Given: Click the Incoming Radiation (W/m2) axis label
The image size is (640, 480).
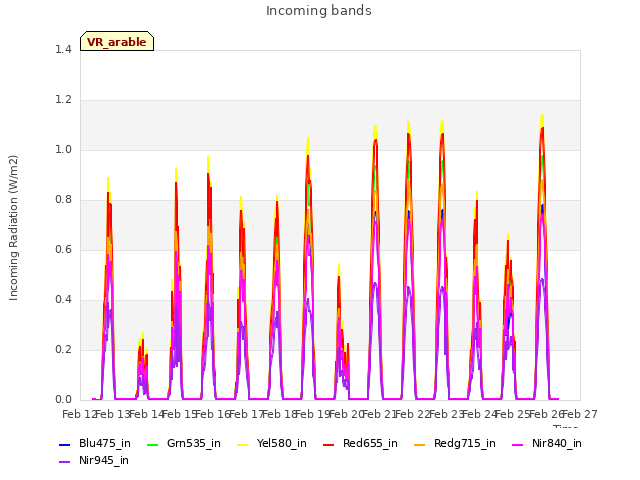Looking at the screenshot, I should pyautogui.click(x=13, y=228).
